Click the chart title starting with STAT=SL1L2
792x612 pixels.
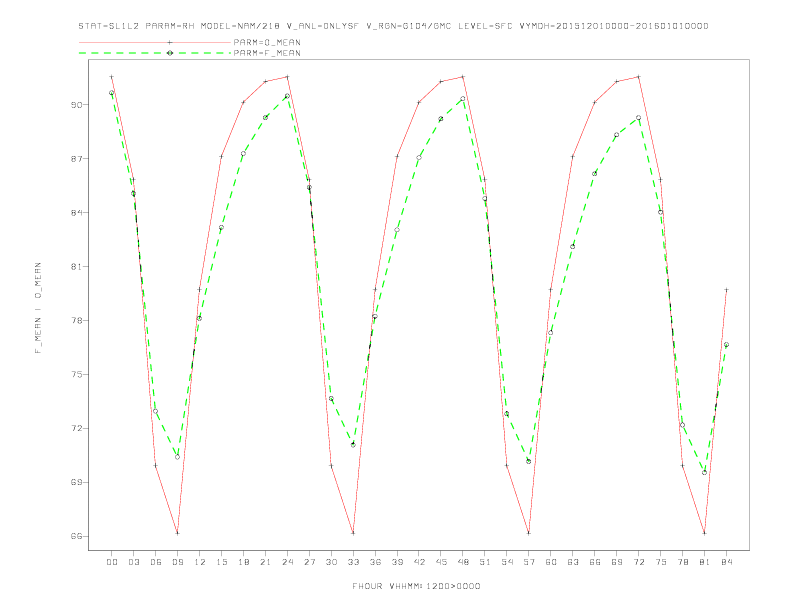tap(393, 26)
